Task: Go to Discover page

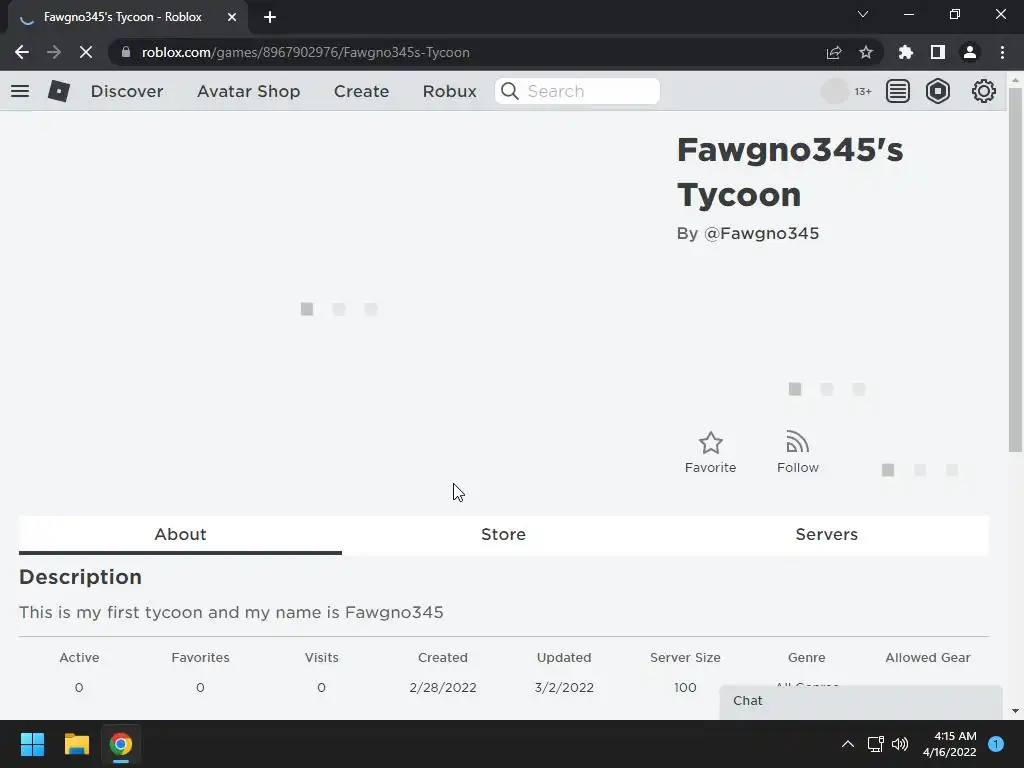Action: tap(127, 91)
